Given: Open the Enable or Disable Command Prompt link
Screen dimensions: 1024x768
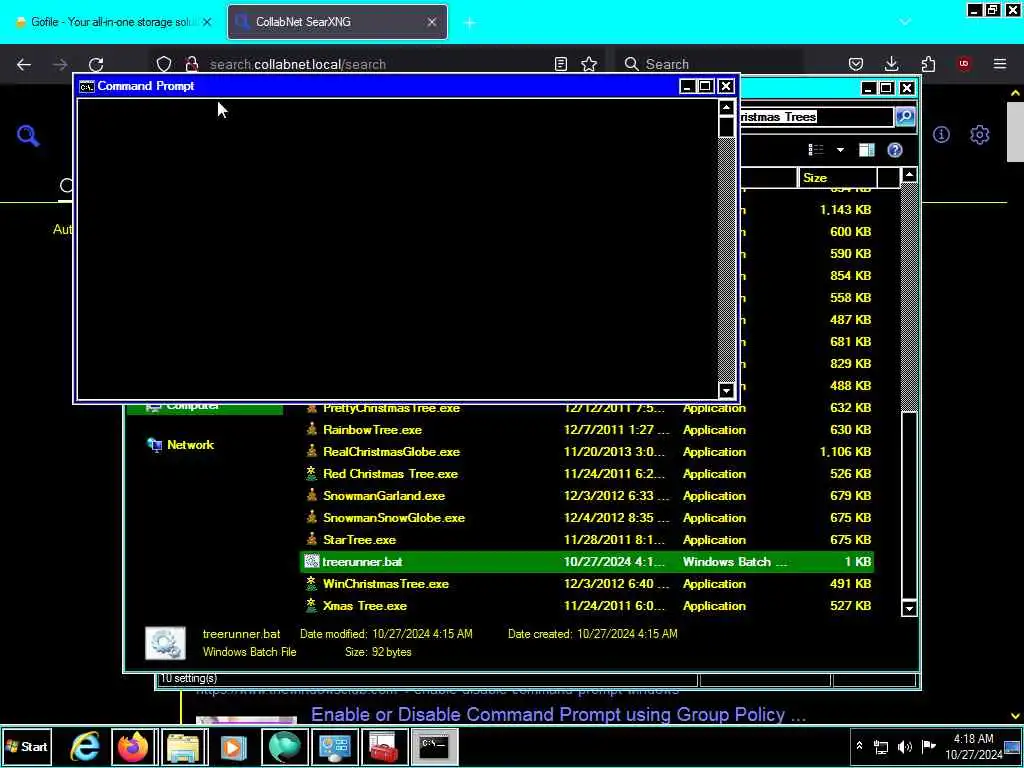Looking at the screenshot, I should 558,714.
